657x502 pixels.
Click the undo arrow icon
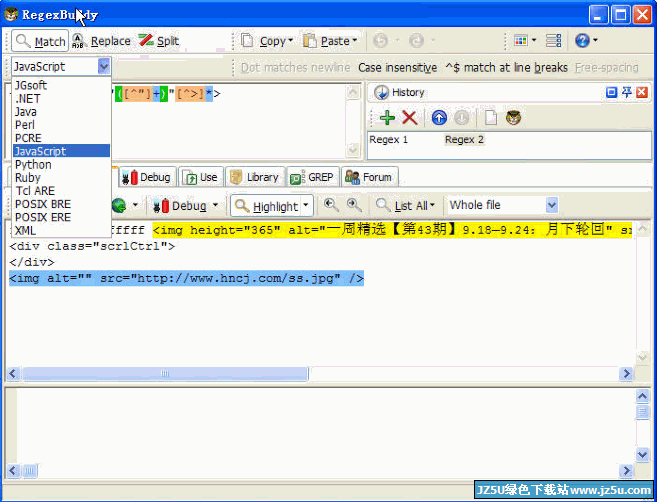tap(380, 41)
